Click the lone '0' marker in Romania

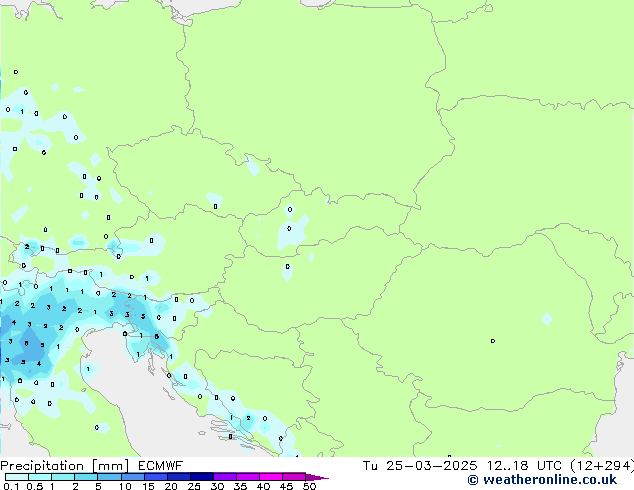pyautogui.click(x=492, y=341)
